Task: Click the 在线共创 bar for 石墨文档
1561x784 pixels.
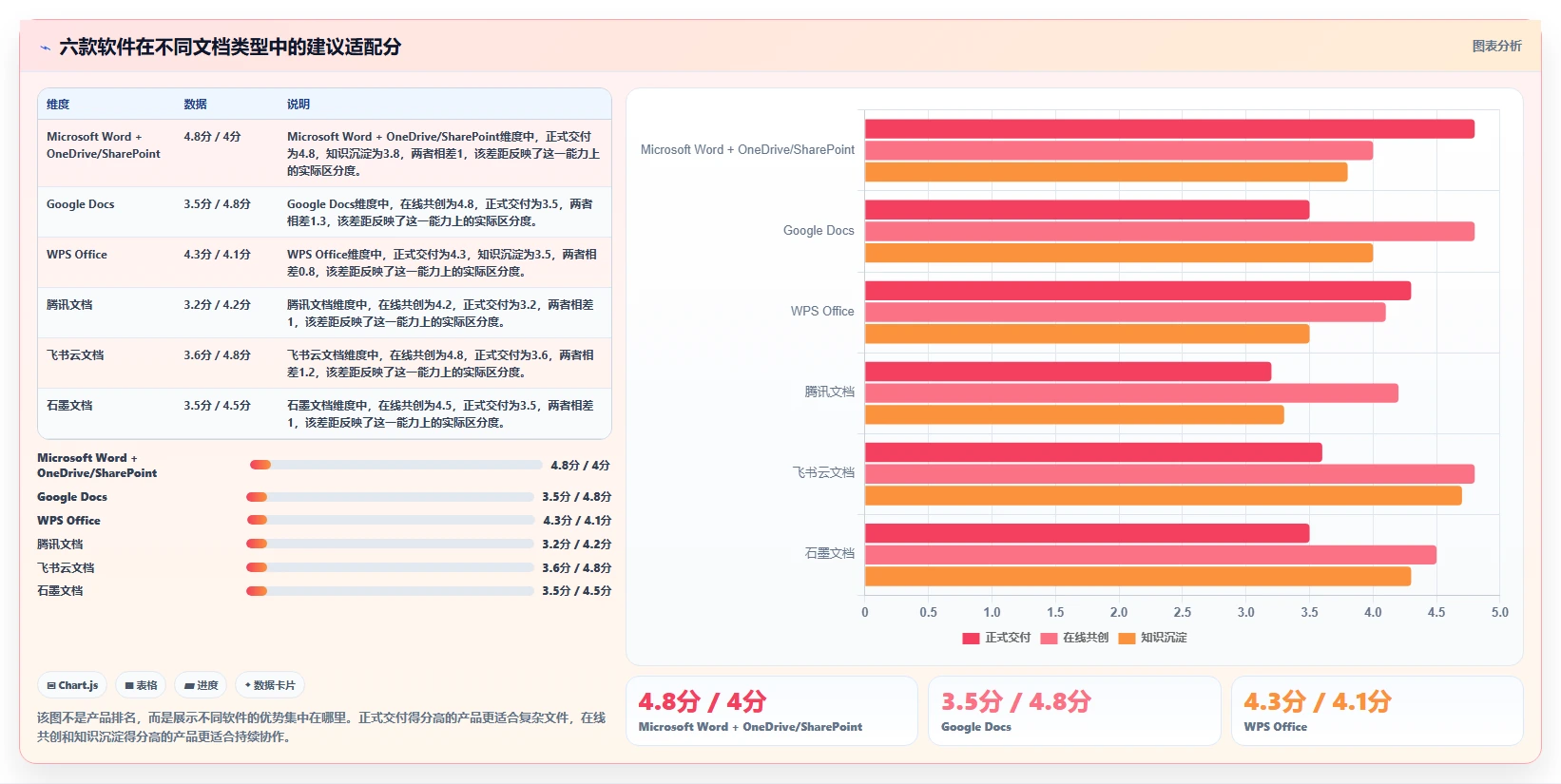Action: coord(1150,555)
